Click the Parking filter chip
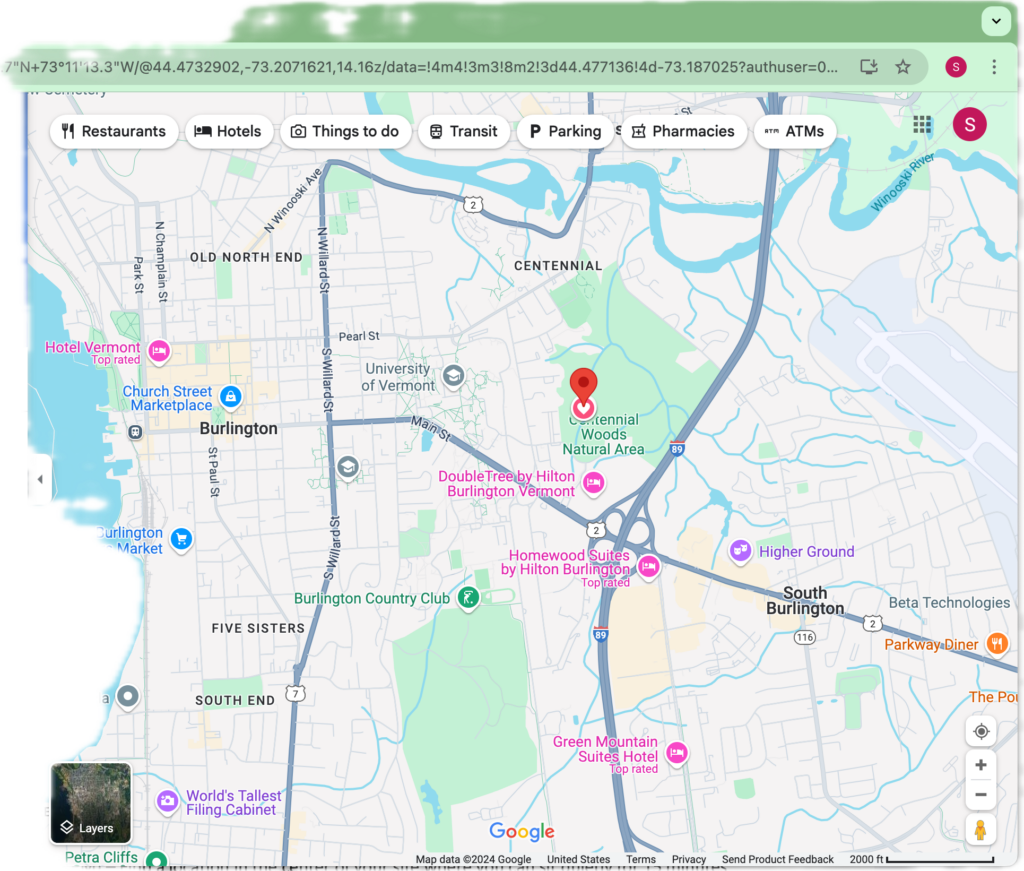Screen dimensions: 1024x871 [x=566, y=131]
